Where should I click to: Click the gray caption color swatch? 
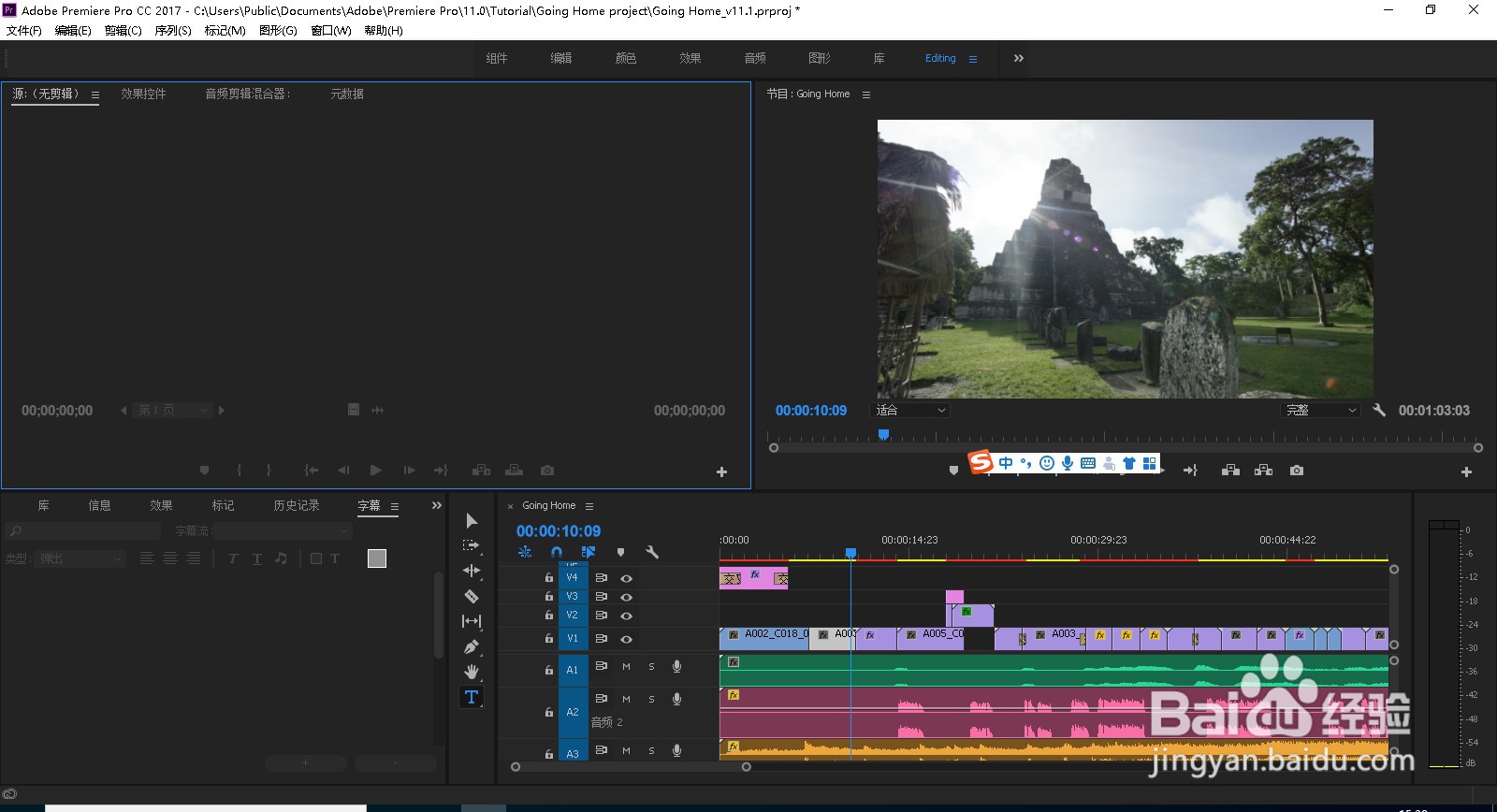[377, 558]
